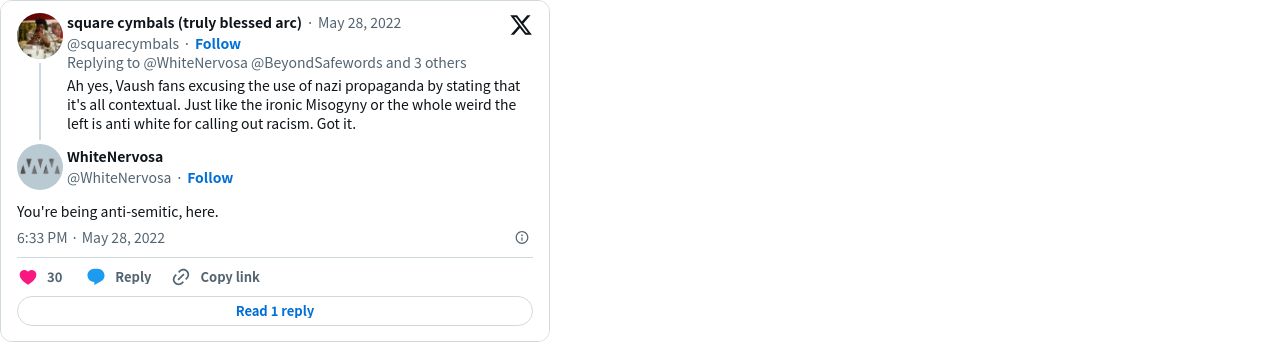Open the @squarecymbals handle link

pos(123,44)
